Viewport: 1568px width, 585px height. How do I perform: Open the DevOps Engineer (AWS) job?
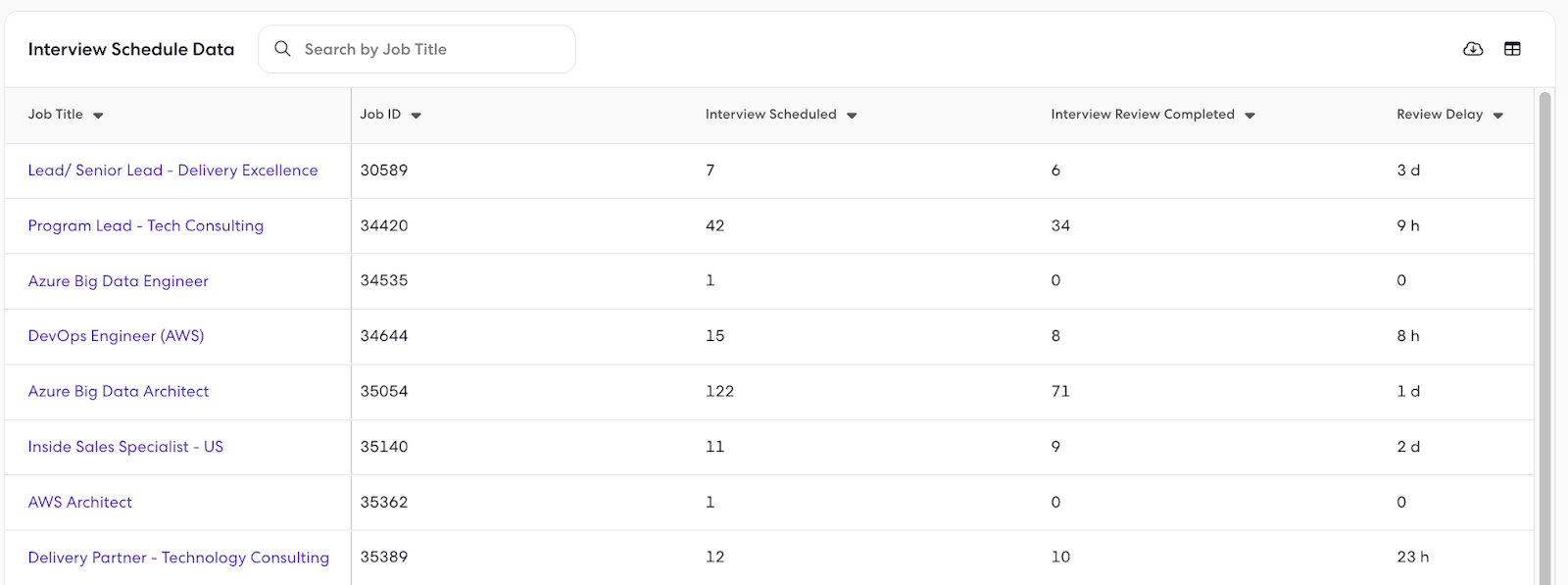[117, 336]
